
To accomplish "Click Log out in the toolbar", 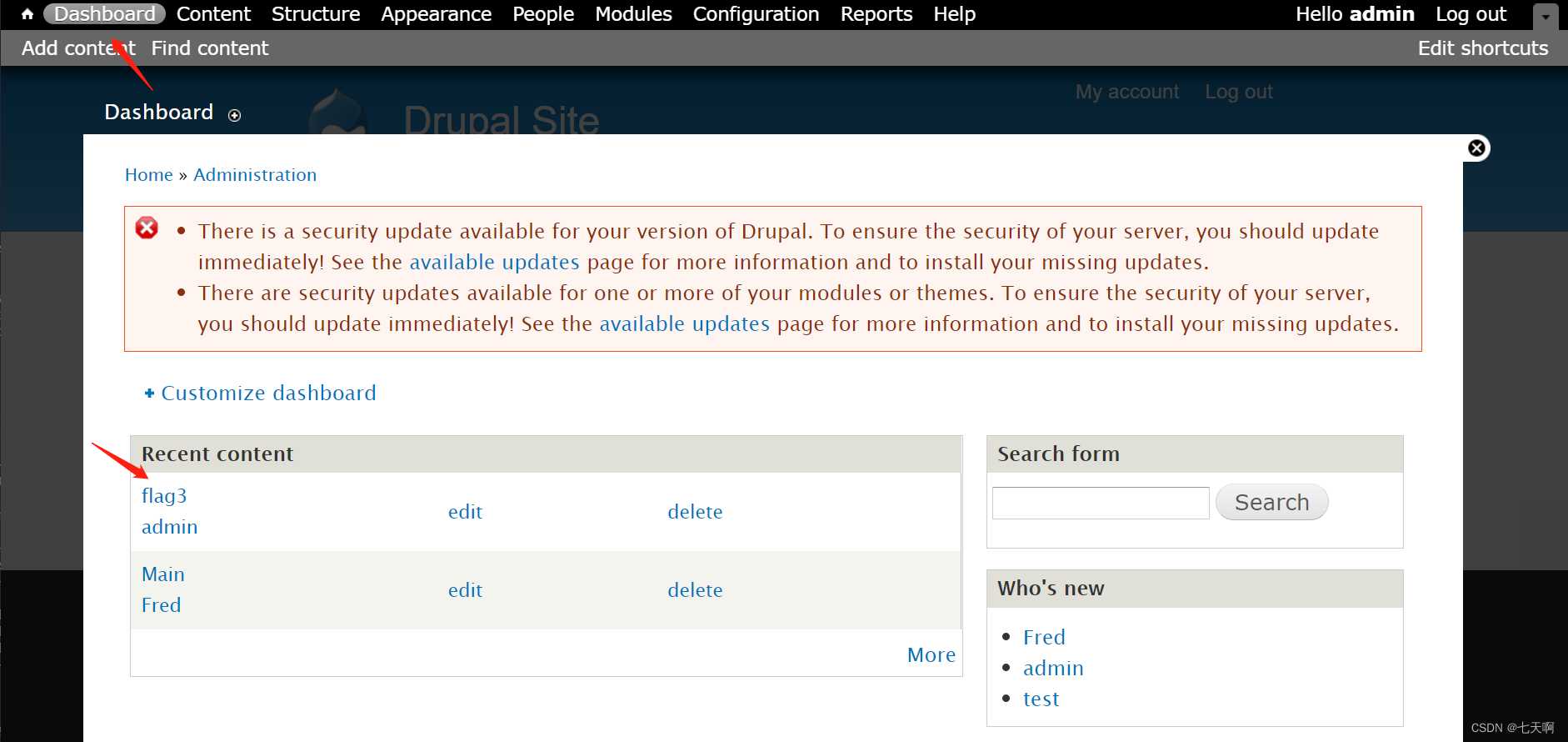I will 1471,14.
